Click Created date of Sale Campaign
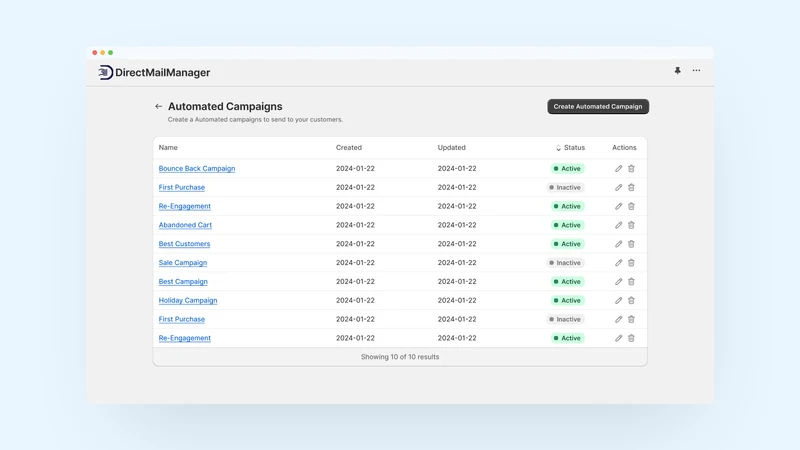The height and width of the screenshot is (450, 800). (x=355, y=263)
